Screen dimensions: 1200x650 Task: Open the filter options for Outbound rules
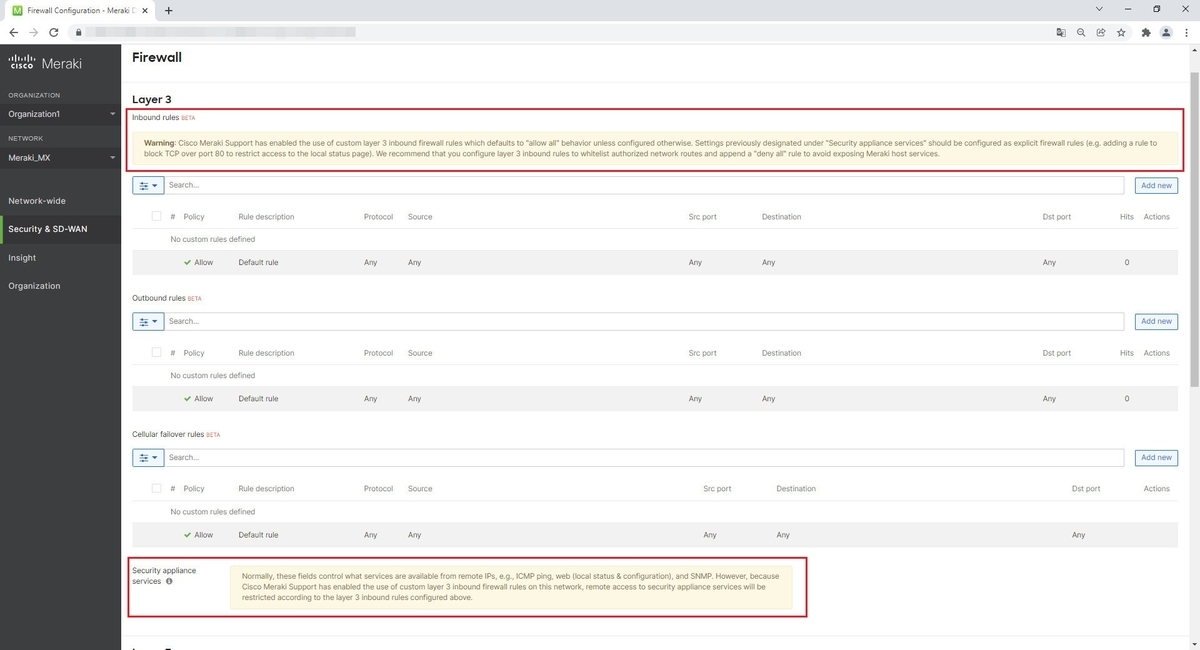click(144, 321)
